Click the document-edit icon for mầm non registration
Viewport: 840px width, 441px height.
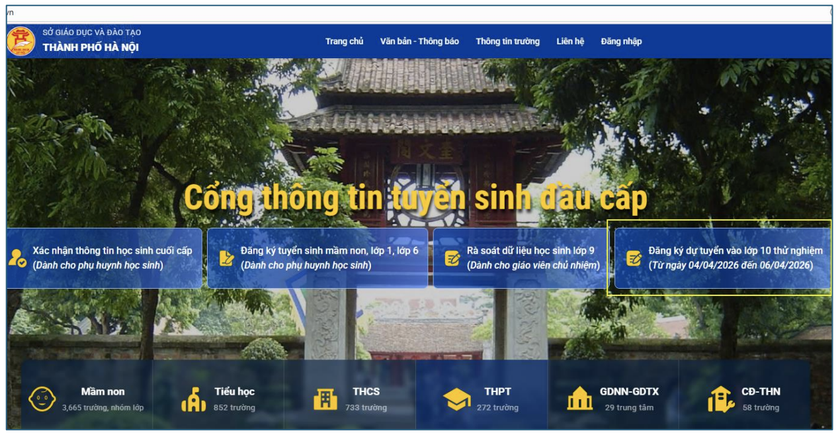pyautogui.click(x=227, y=258)
